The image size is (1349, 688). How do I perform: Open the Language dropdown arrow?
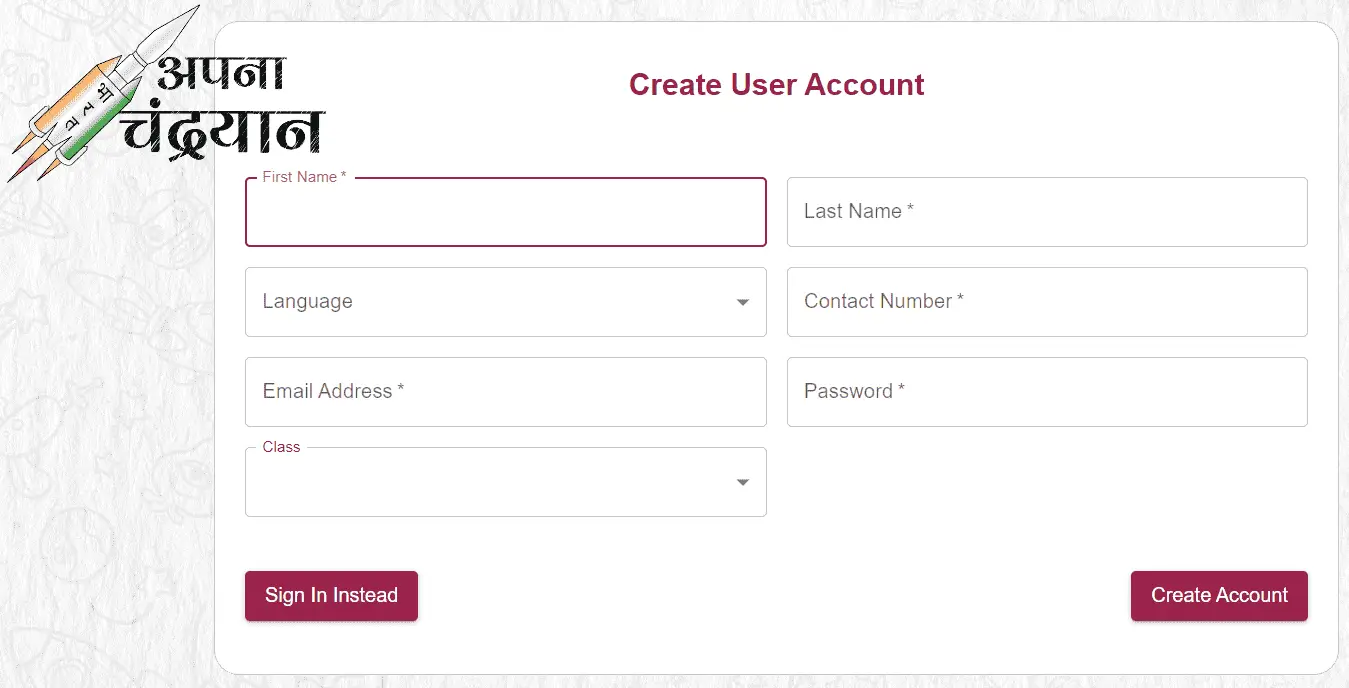point(742,301)
